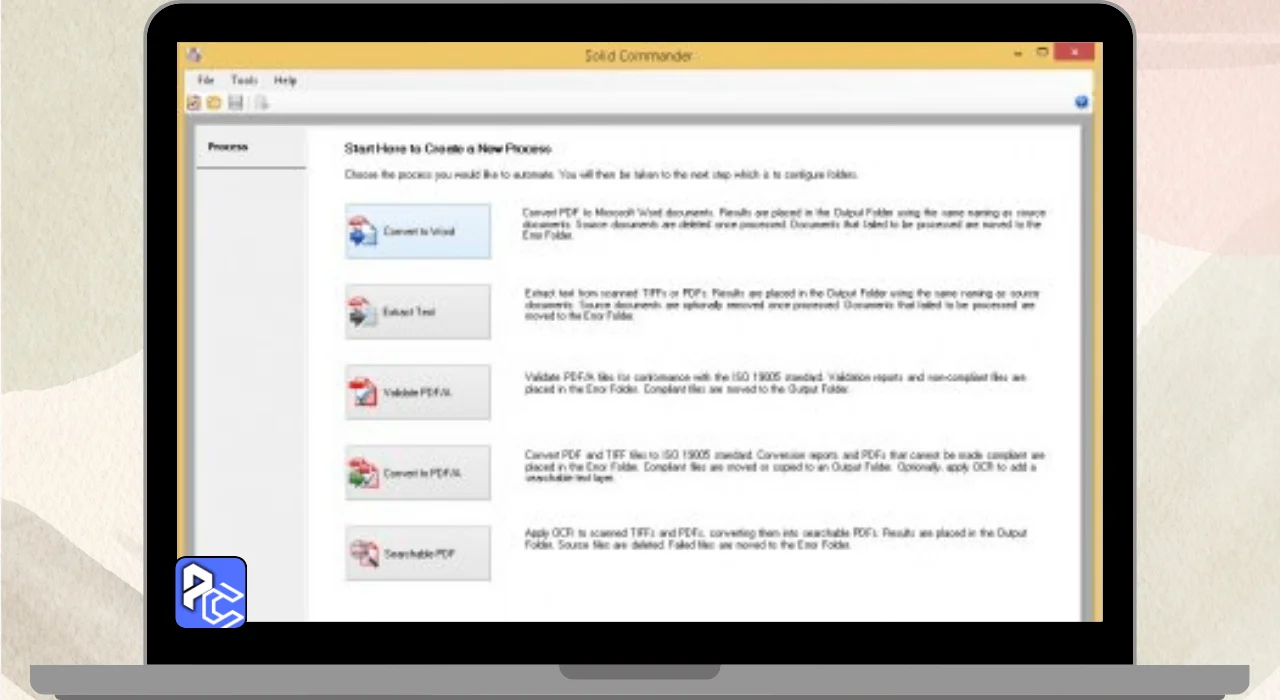1280x700 pixels.
Task: Click the Solid Commander app icon in title bar
Action: point(194,54)
